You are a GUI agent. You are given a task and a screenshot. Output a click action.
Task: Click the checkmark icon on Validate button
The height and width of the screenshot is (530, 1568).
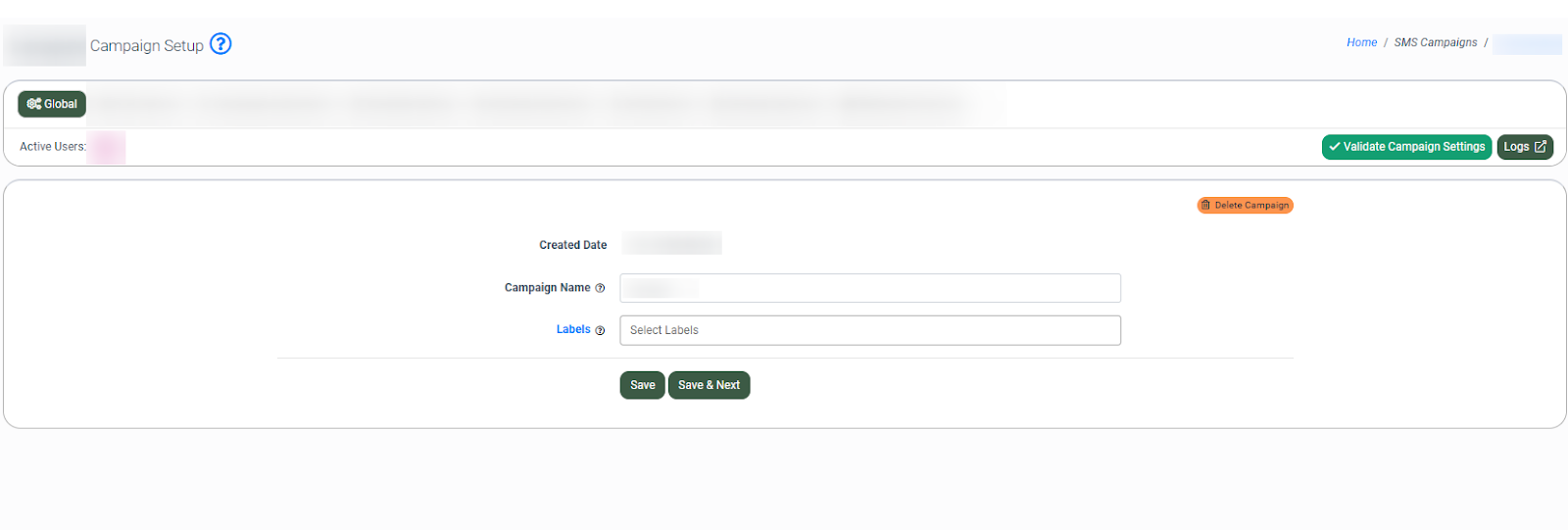(1334, 147)
